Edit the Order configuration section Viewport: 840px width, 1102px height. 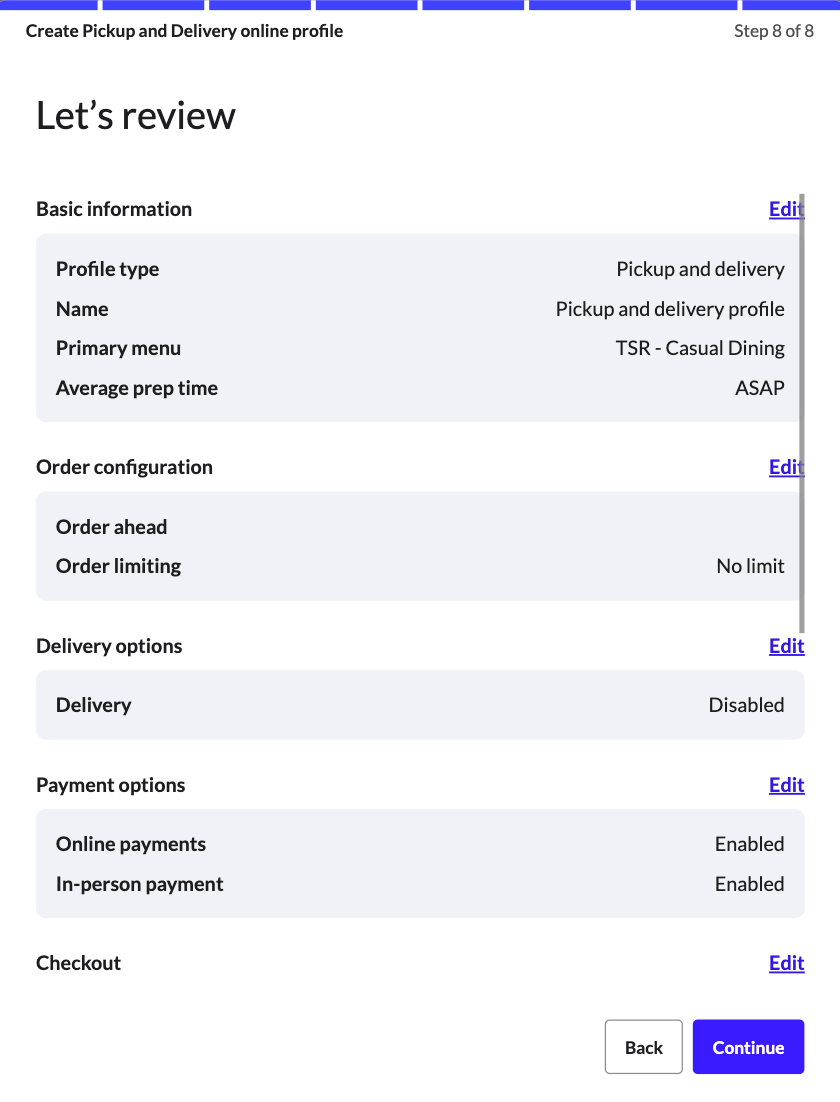click(786, 467)
